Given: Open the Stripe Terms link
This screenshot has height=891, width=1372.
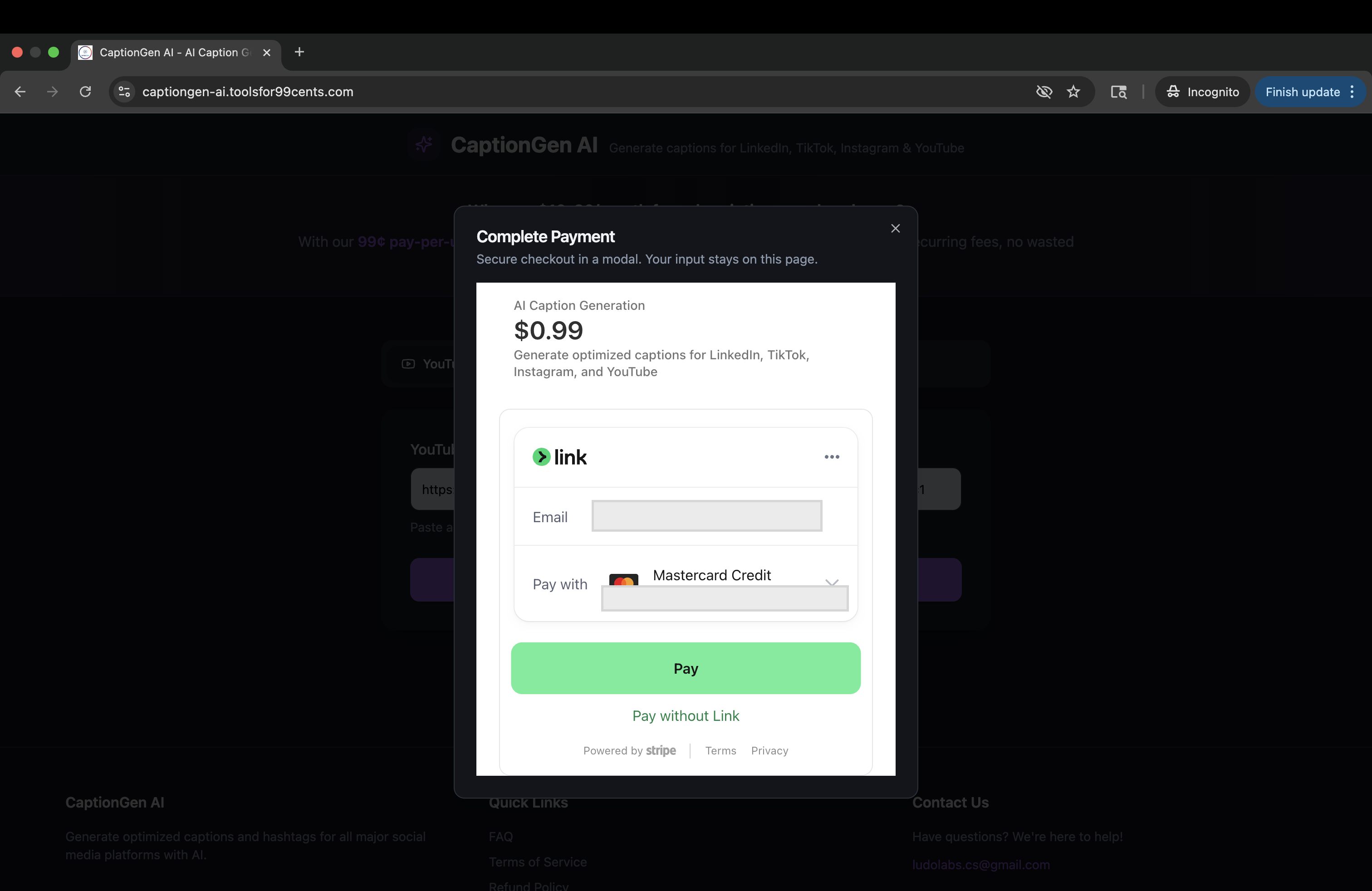Looking at the screenshot, I should pyautogui.click(x=720, y=750).
